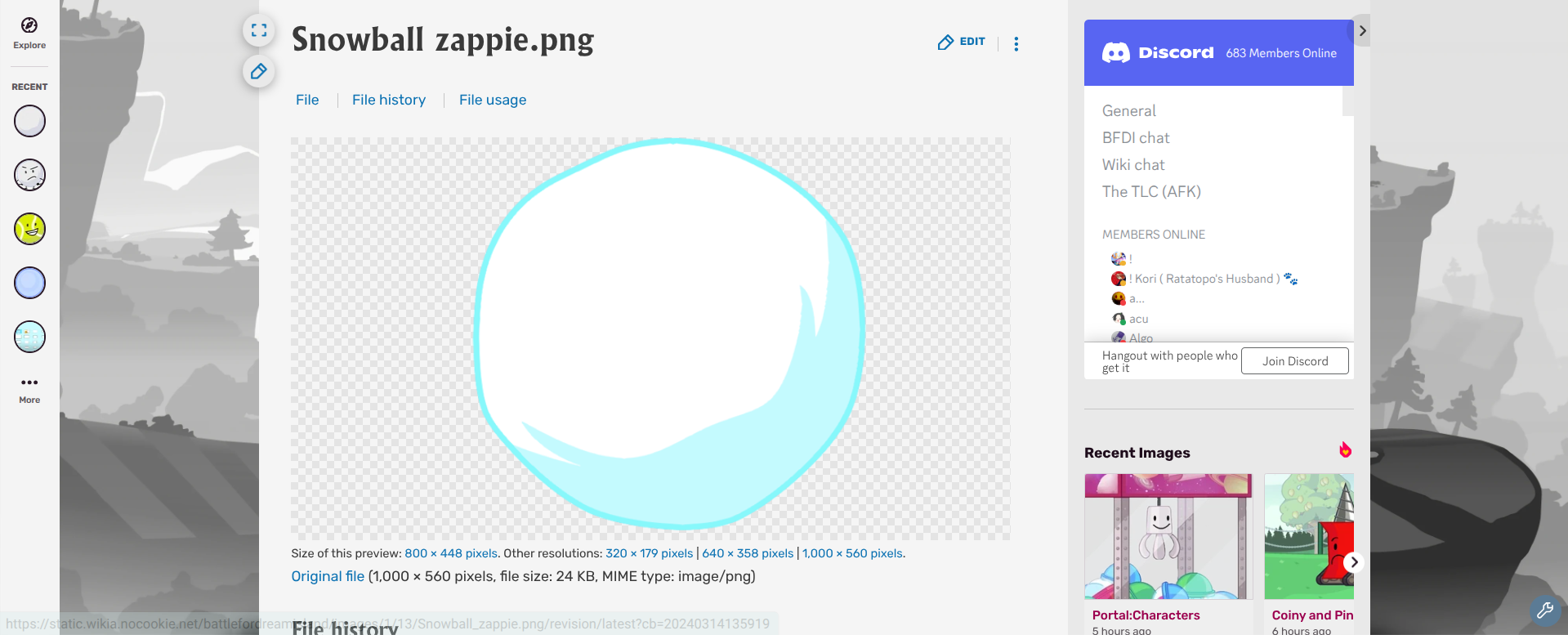
Task: Click the round pencil edit icon
Action: 259,71
